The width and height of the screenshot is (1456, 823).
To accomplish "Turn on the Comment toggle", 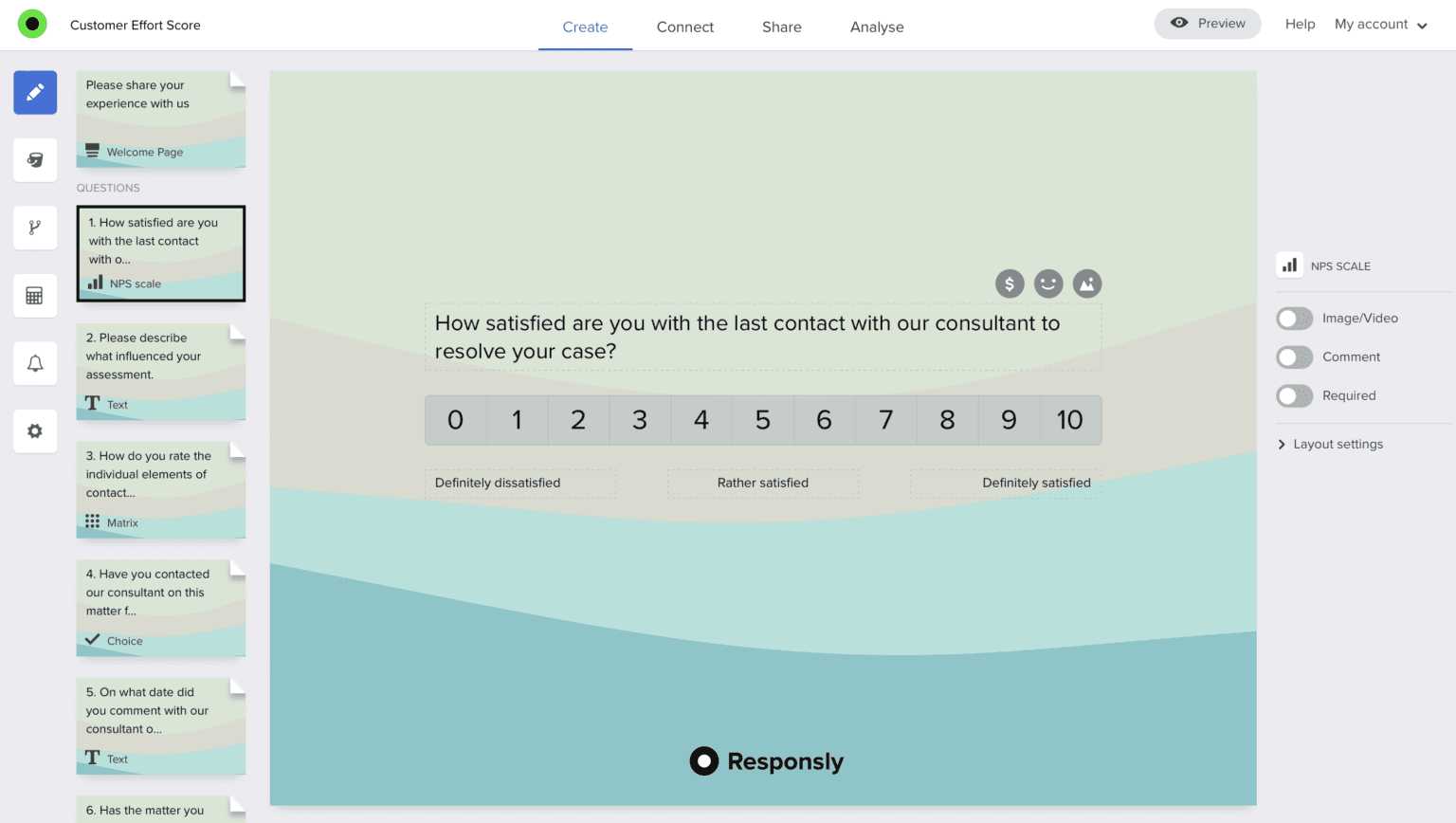I will point(1294,357).
